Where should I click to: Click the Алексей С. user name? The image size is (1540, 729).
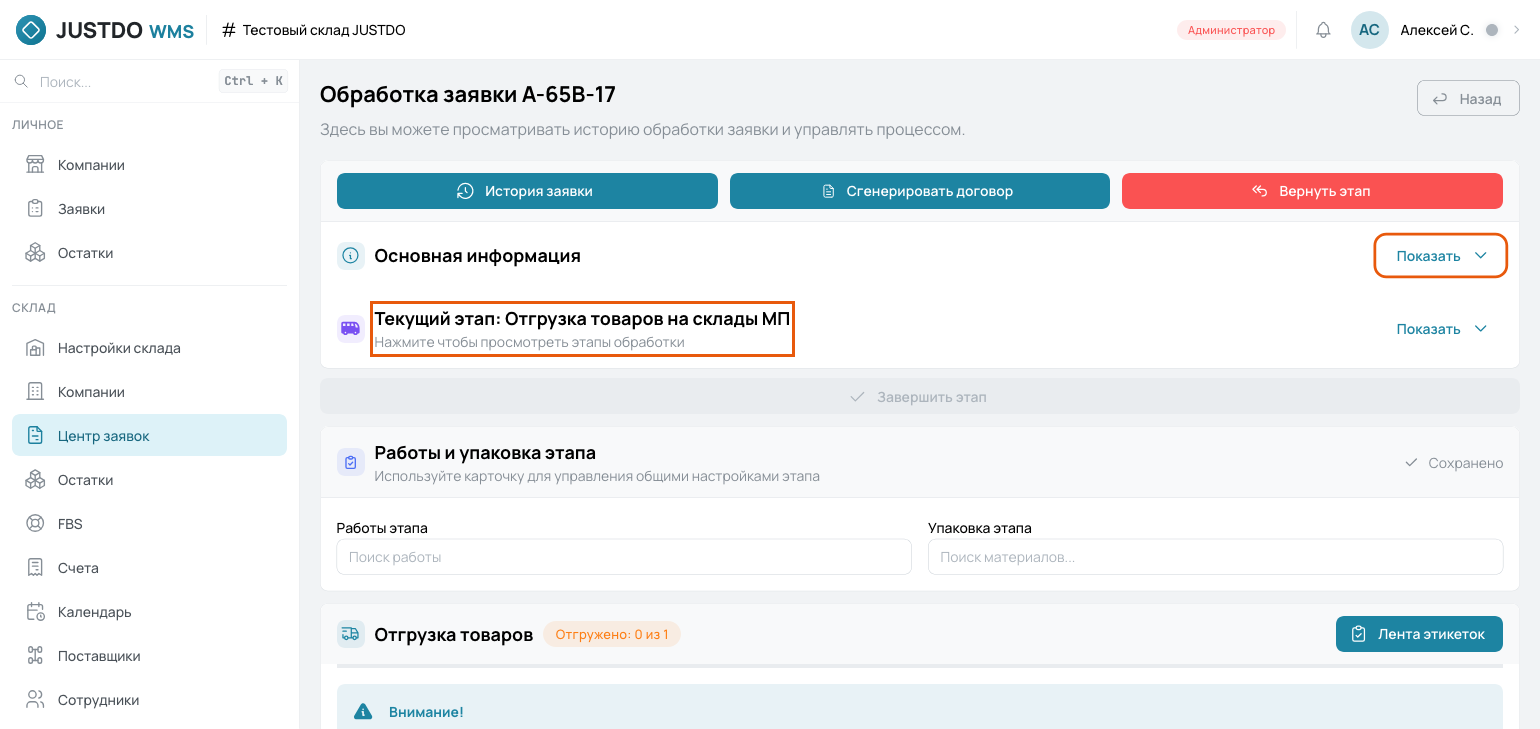pos(1437,30)
